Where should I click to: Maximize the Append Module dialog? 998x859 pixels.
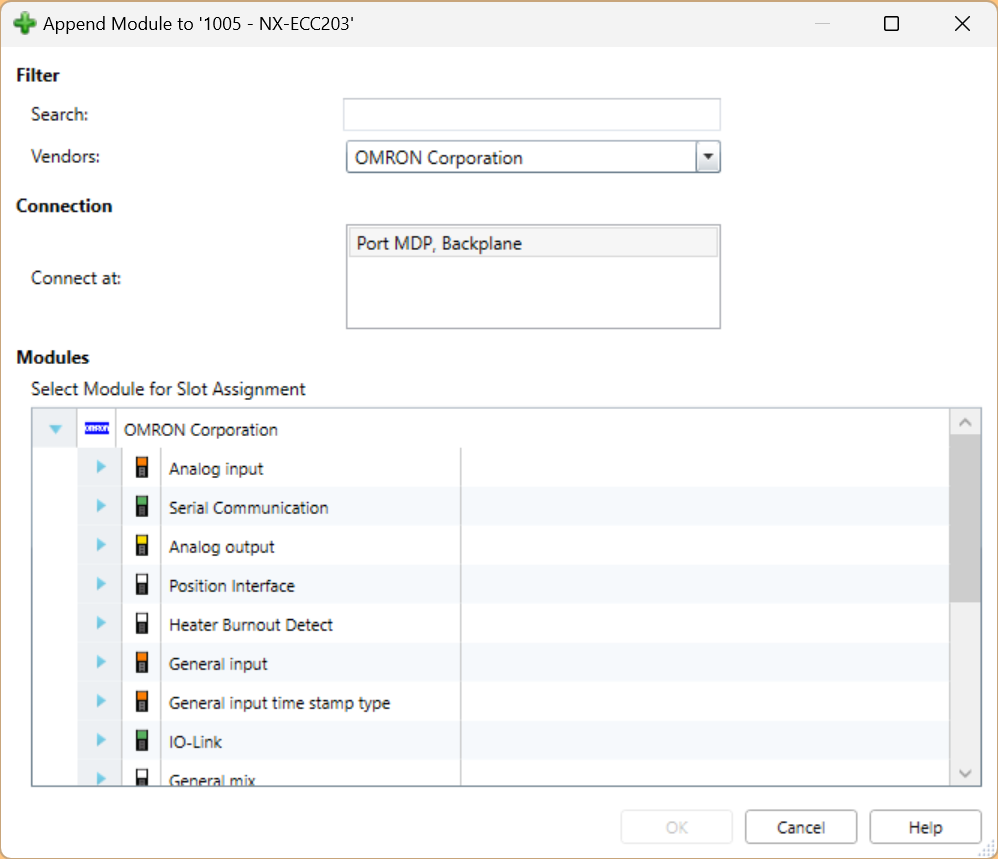(891, 24)
